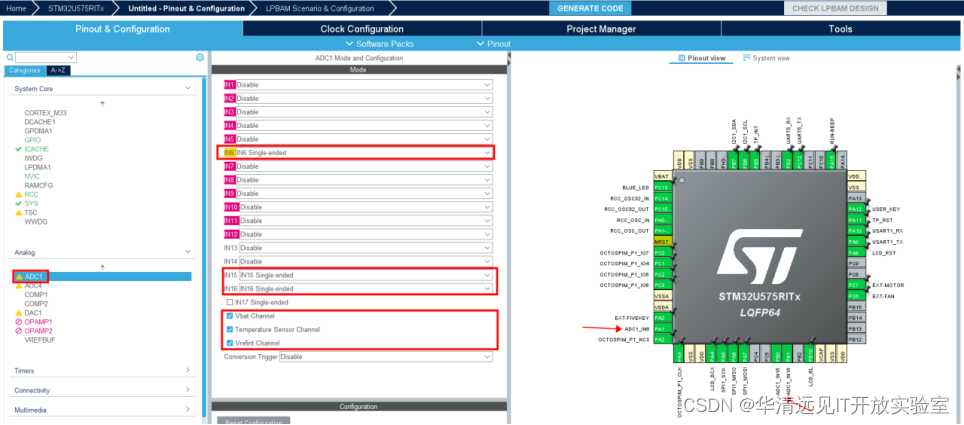Switch to the Project Manager tab
Viewport: 964px width, 425px height.
click(601, 29)
